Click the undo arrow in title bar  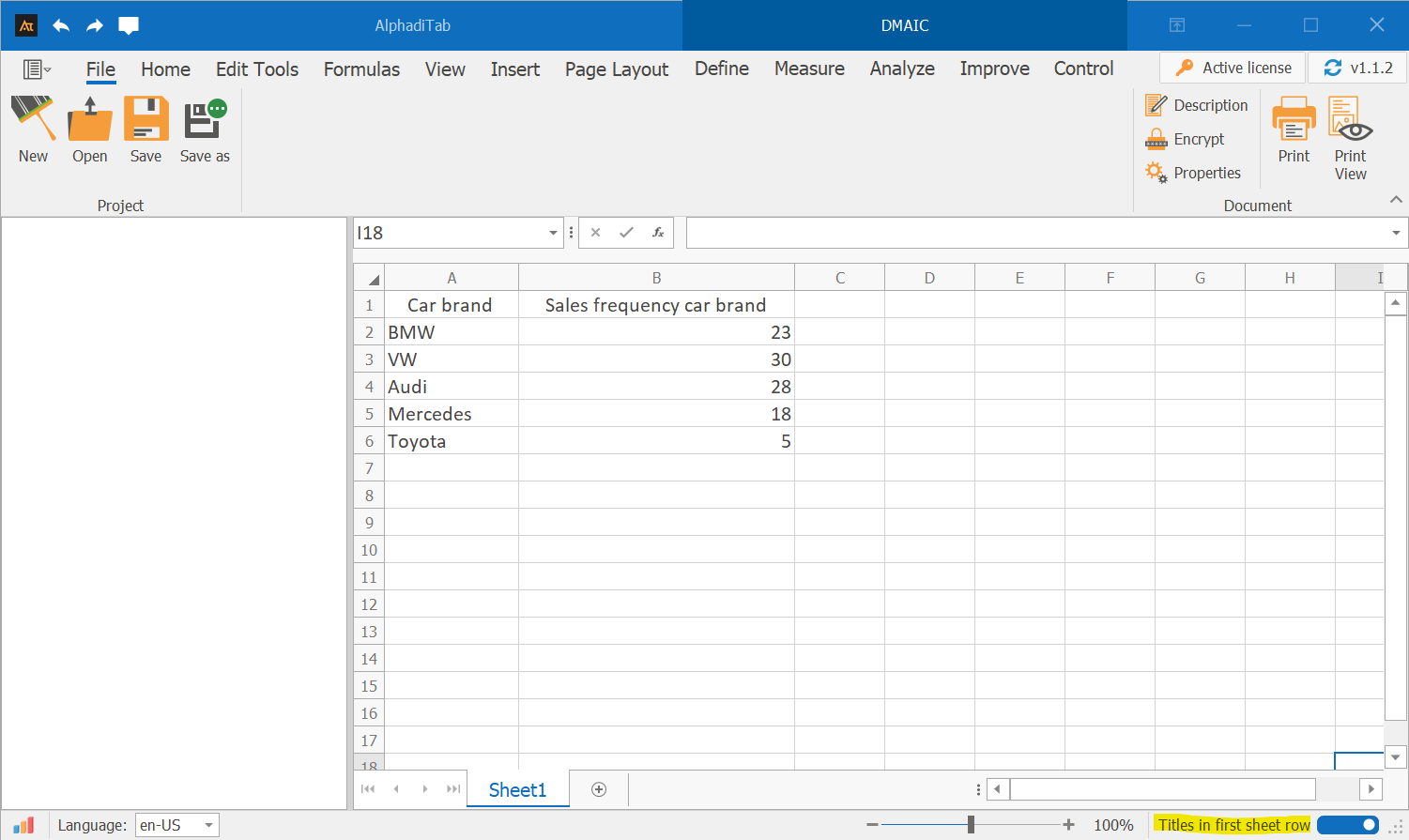(x=61, y=25)
